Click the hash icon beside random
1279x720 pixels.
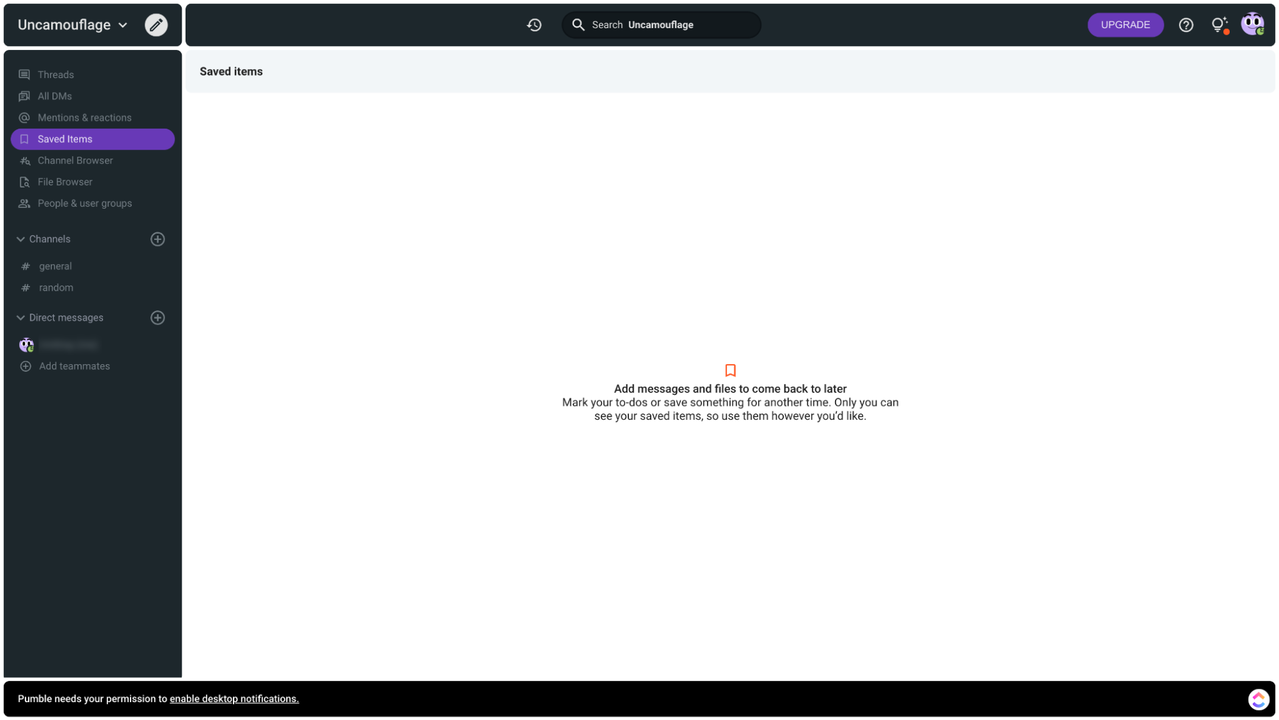tap(26, 288)
